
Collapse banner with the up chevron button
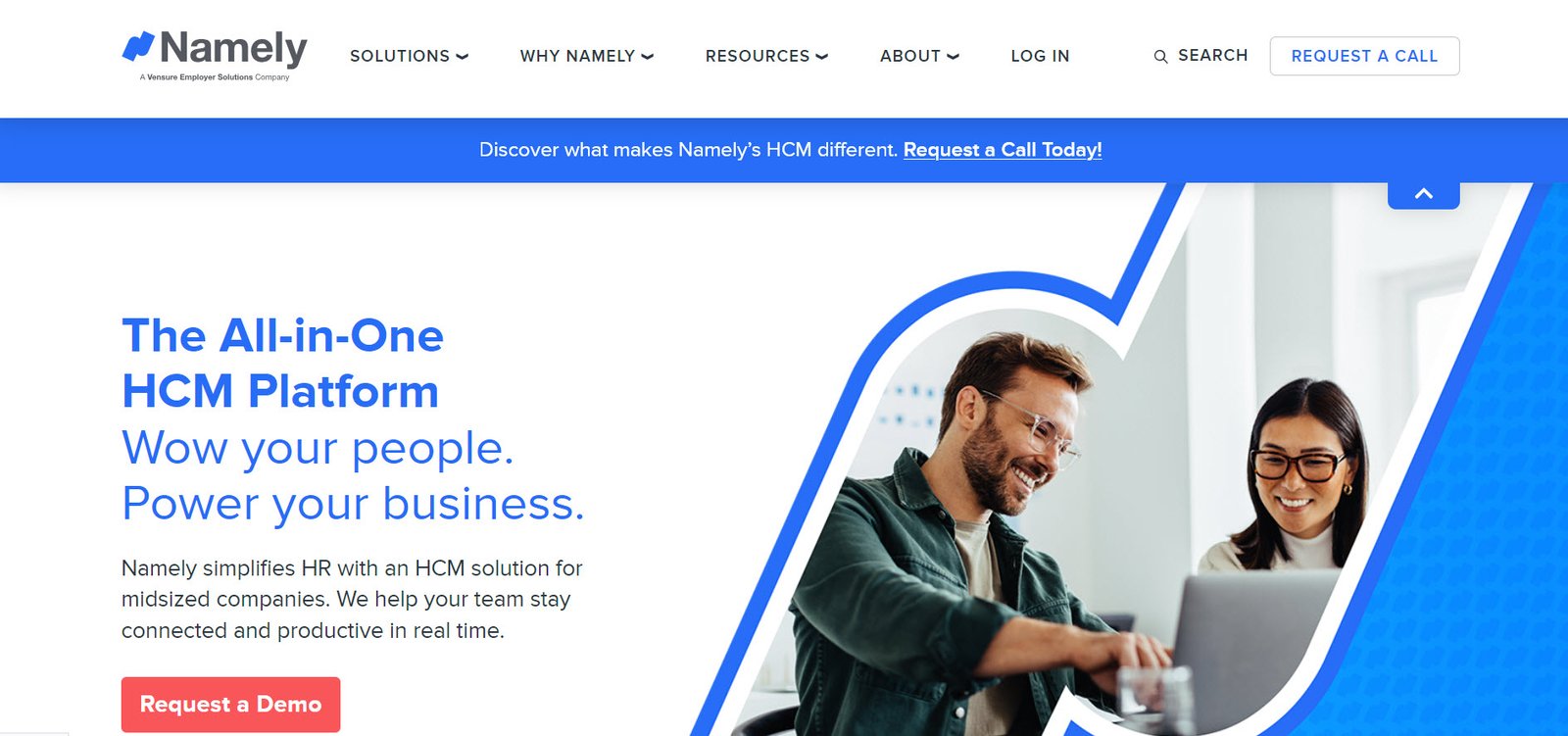click(x=1424, y=194)
